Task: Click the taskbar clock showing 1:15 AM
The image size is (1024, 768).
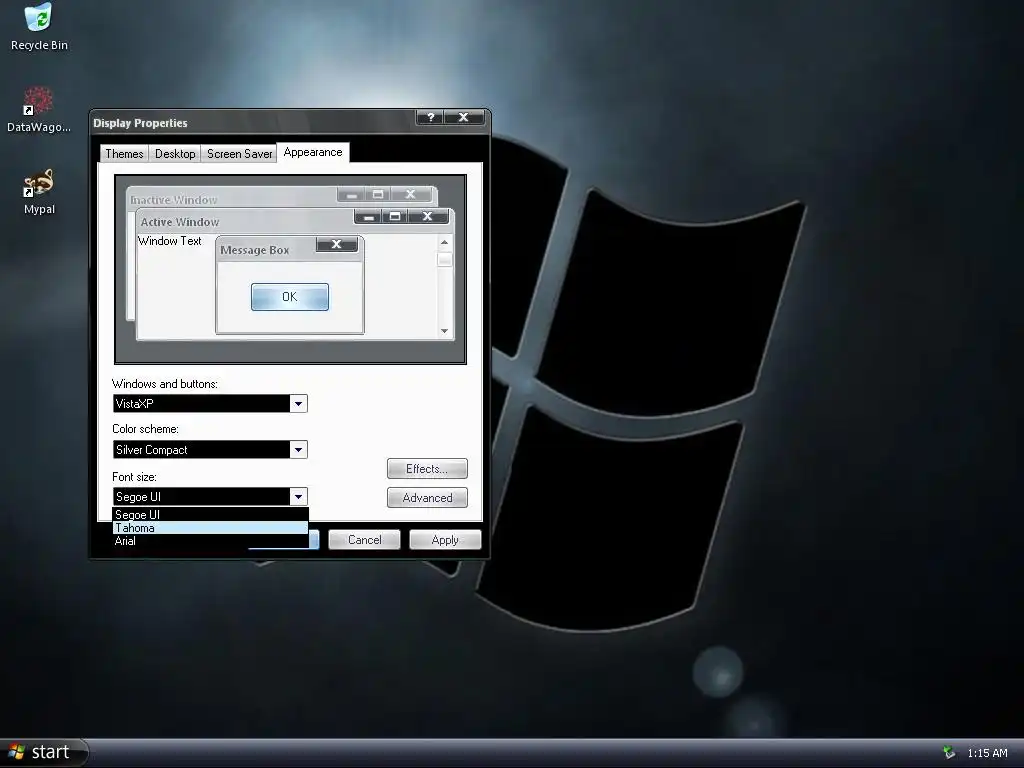Action: pyautogui.click(x=987, y=753)
